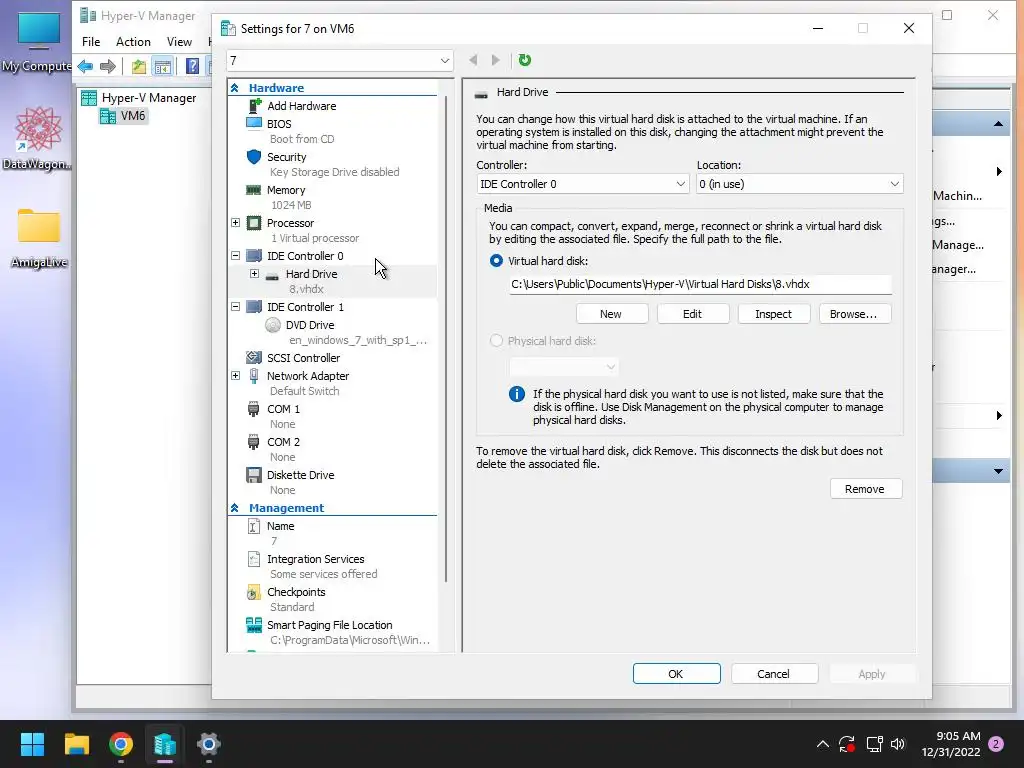The image size is (1024, 768).
Task: Expand the Processor tree node
Action: [236, 223]
